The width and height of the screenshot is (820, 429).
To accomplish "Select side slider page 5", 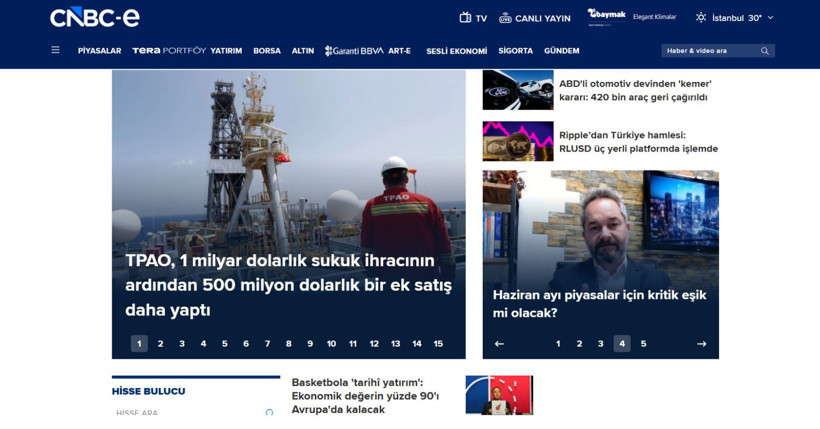I will click(x=644, y=344).
